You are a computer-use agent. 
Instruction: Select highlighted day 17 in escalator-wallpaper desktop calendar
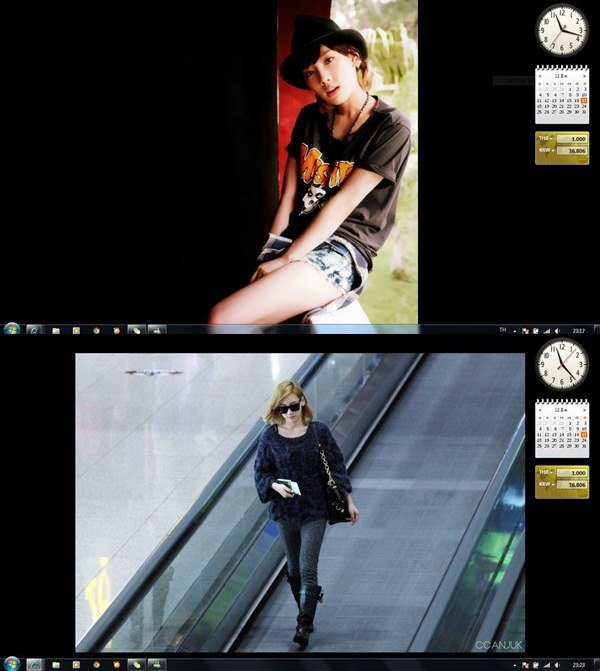point(584,434)
